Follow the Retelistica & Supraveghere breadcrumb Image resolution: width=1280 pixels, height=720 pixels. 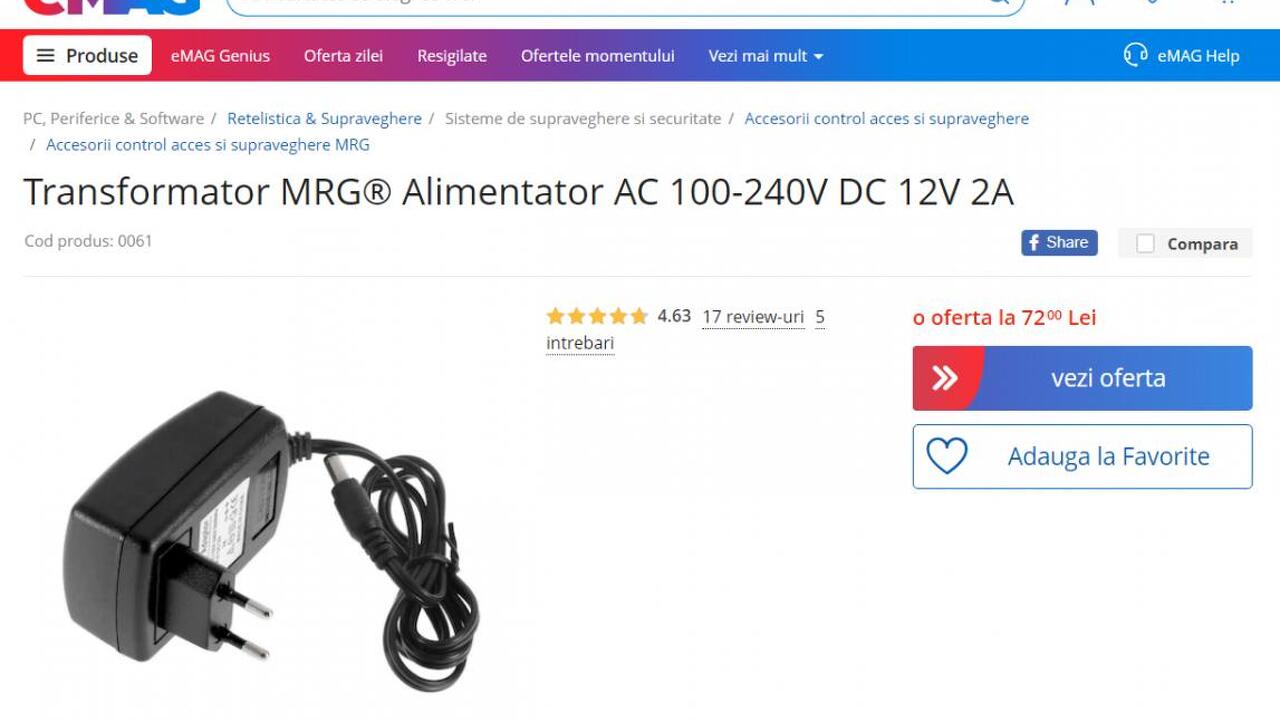[324, 118]
